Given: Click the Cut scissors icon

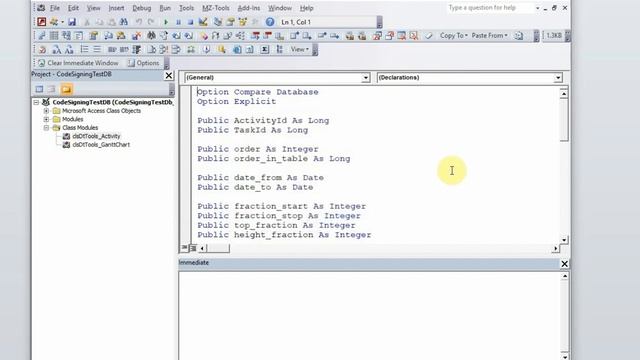Looking at the screenshot, I should pyautogui.click(x=87, y=22).
